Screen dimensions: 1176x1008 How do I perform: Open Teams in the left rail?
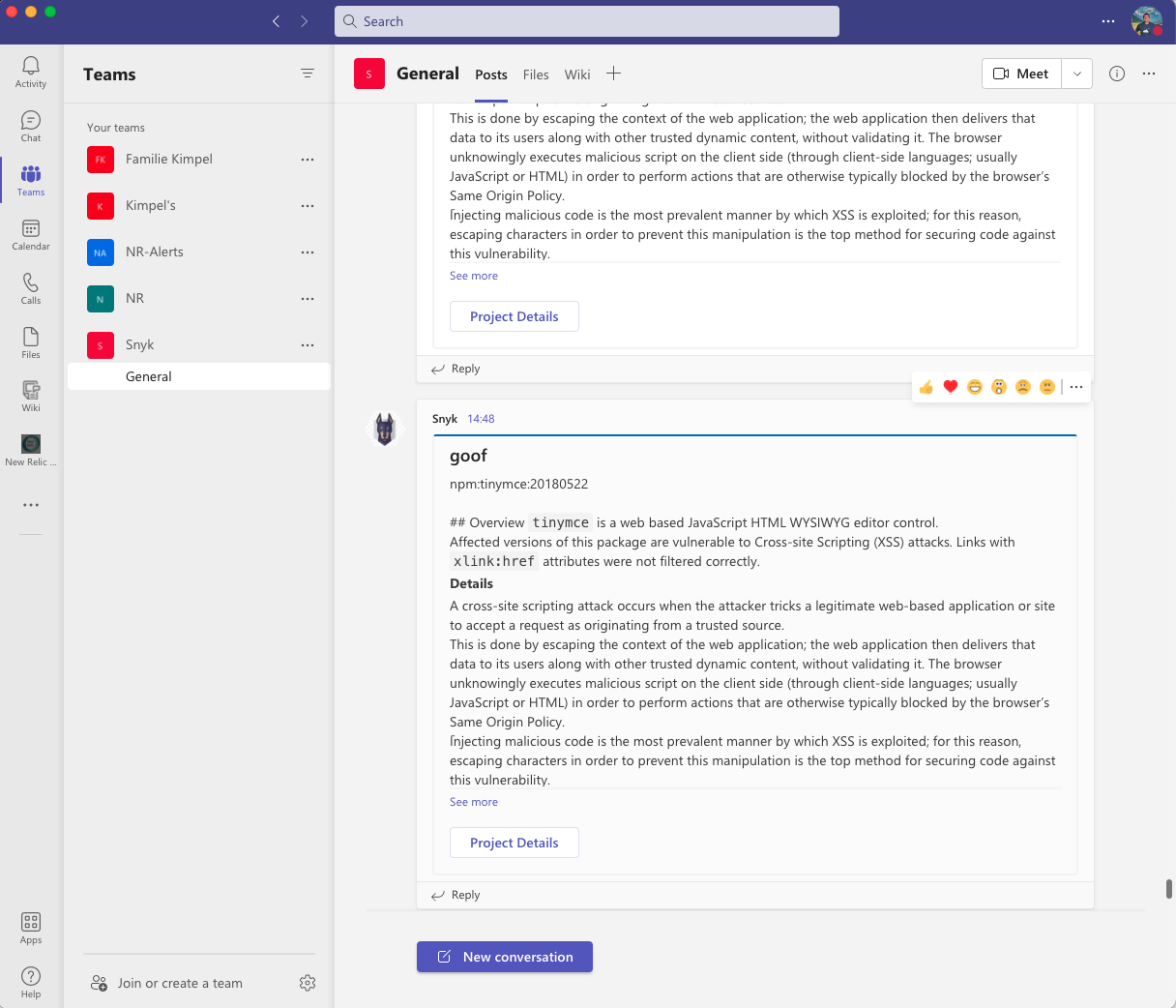point(31,181)
